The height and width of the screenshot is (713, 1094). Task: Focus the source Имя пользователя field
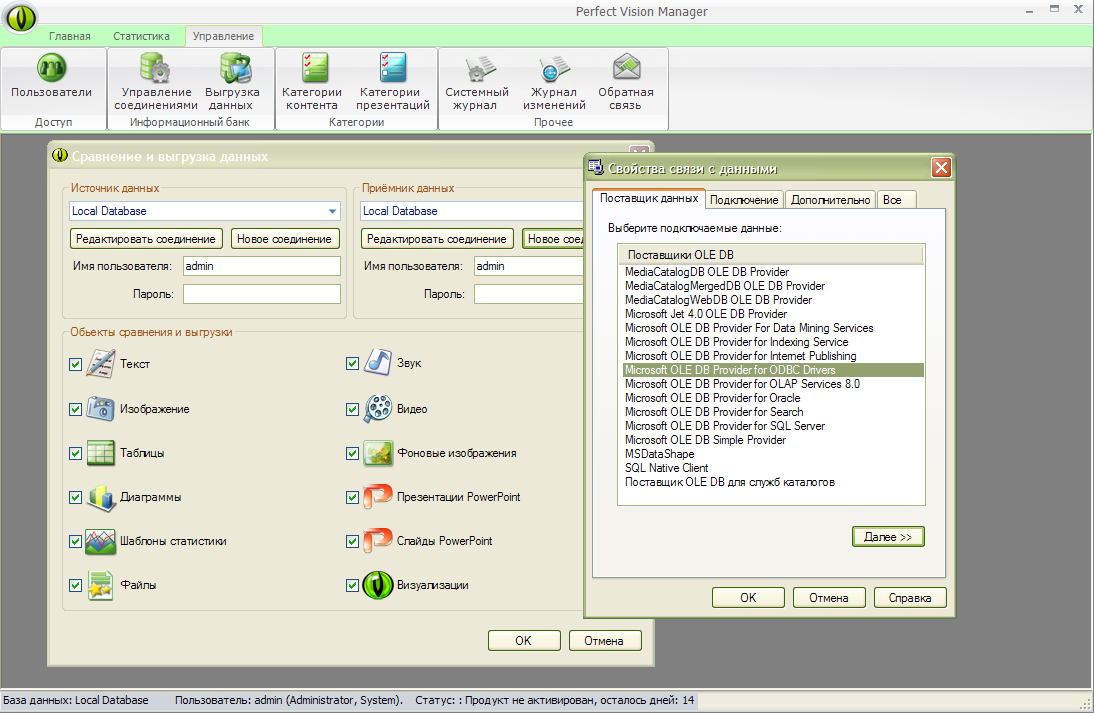point(262,266)
